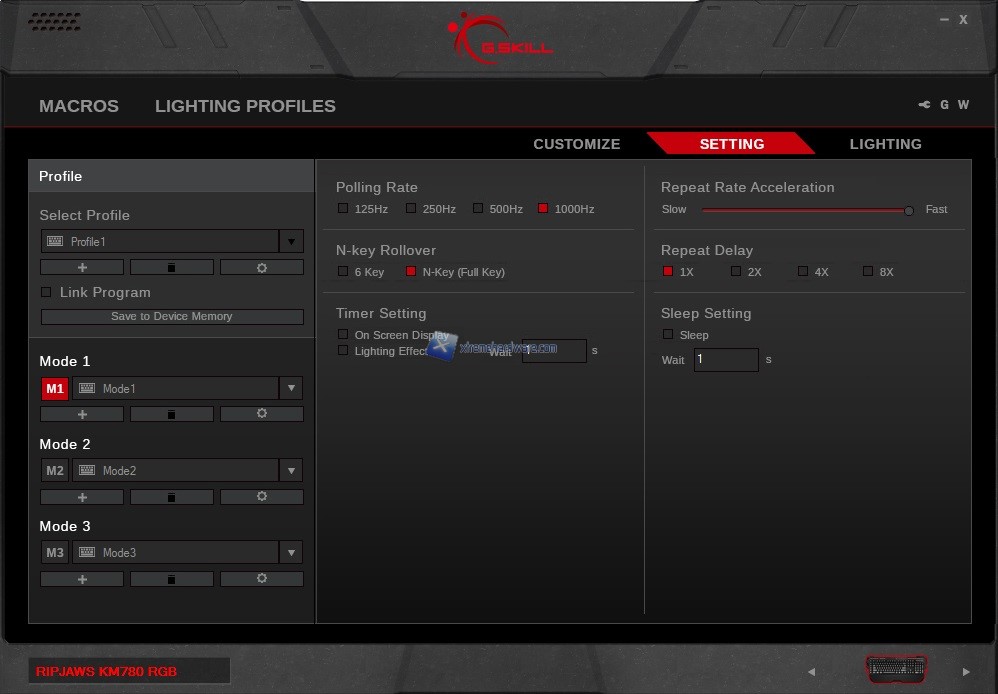Click the Mode 3 add plus icon

82,579
